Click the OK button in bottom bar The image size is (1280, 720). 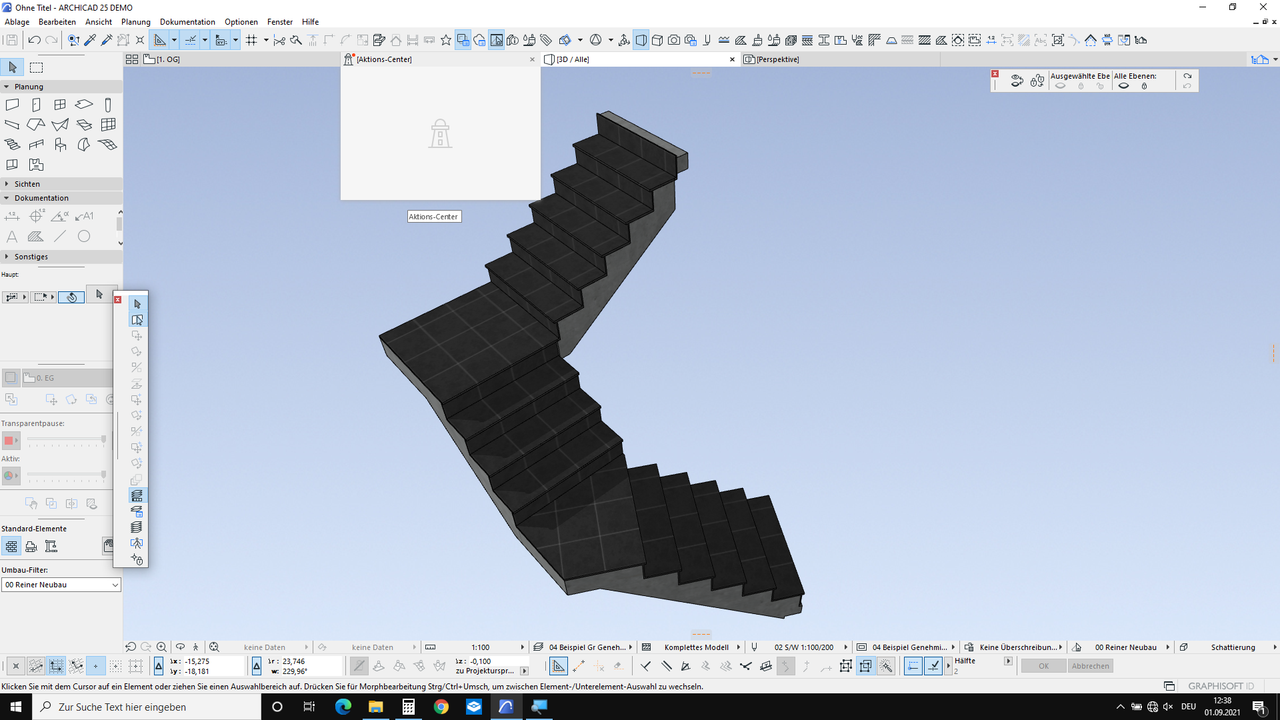1043,665
